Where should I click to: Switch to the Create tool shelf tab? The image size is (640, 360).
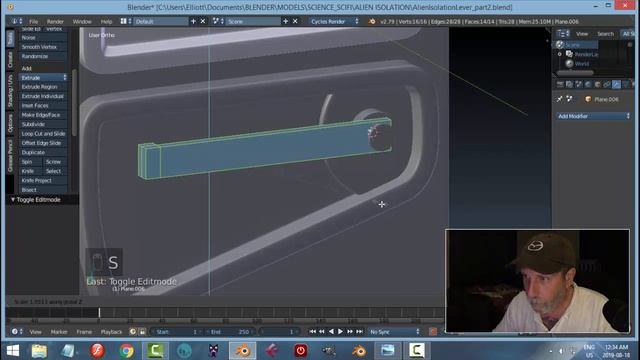tap(10, 60)
